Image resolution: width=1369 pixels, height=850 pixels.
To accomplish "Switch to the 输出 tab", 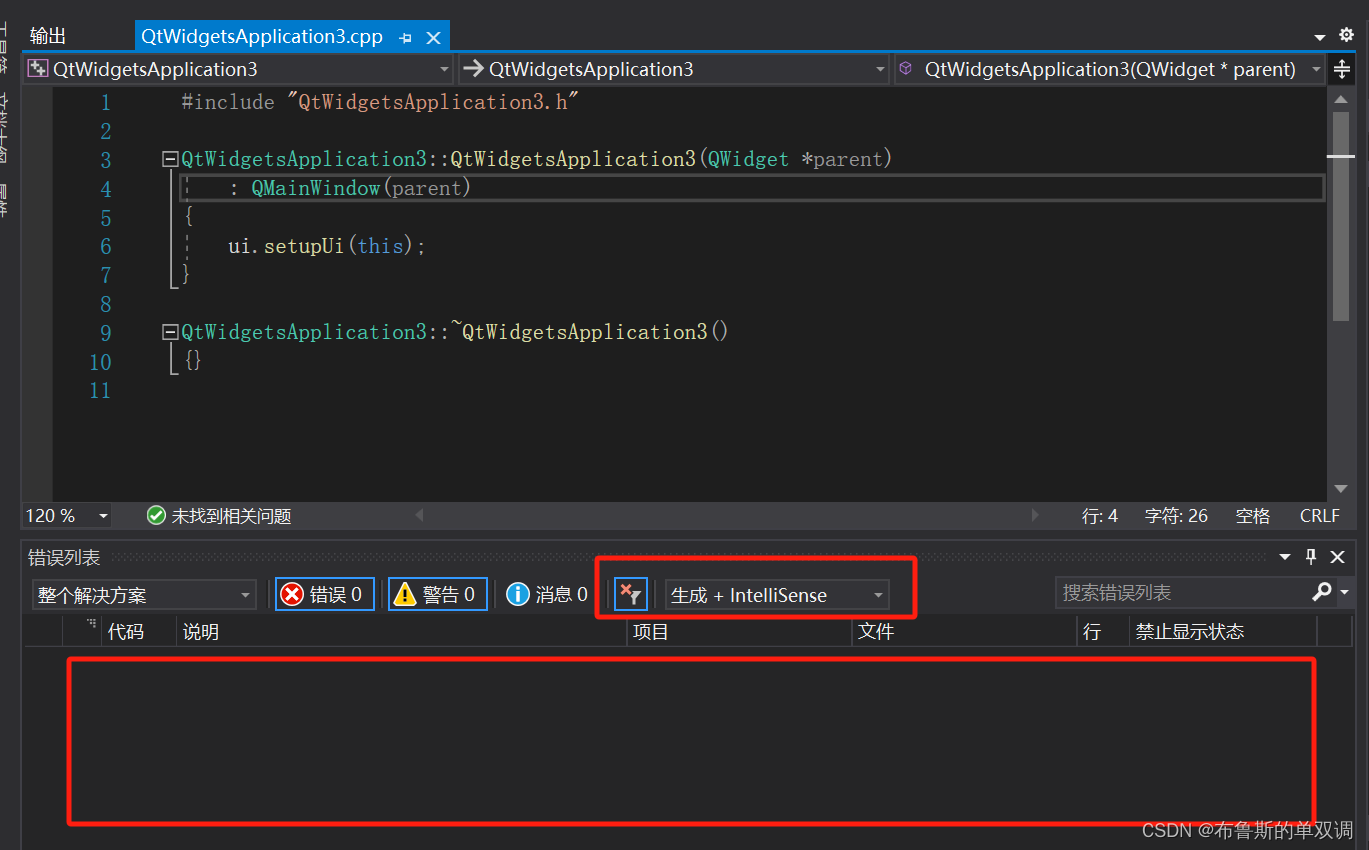I will (47, 36).
